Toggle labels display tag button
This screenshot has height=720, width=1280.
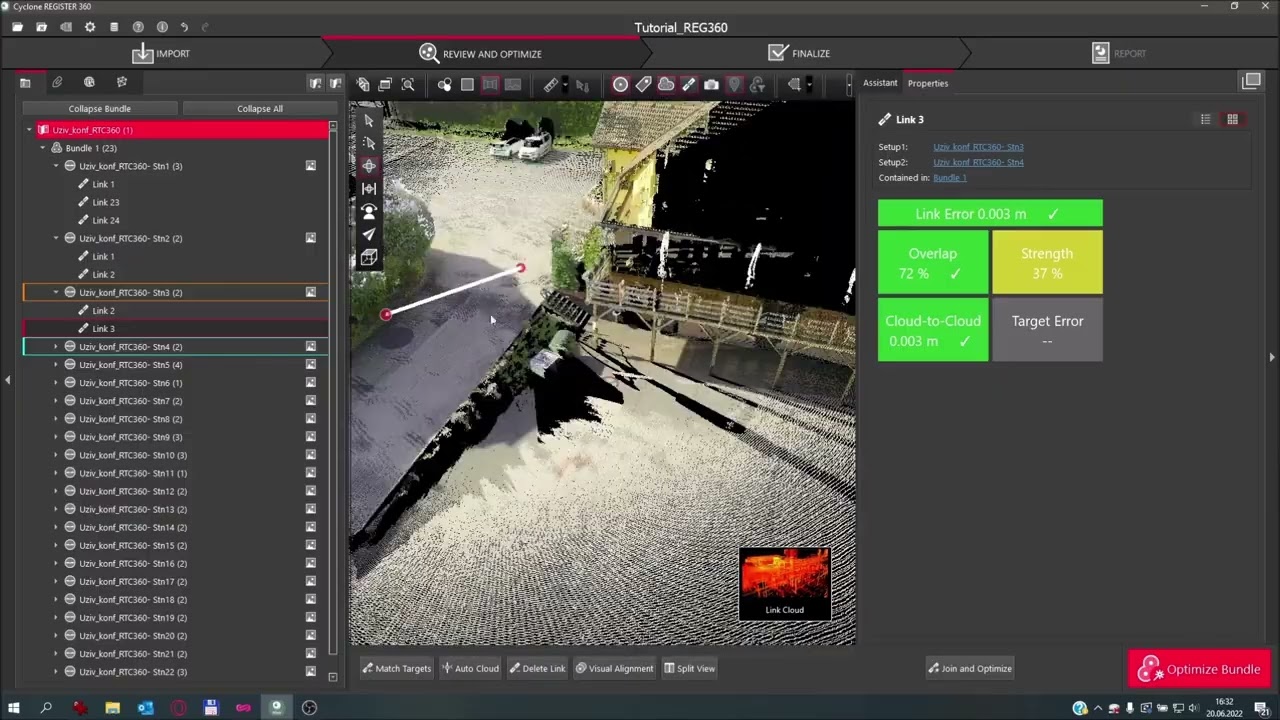pyautogui.click(x=643, y=85)
